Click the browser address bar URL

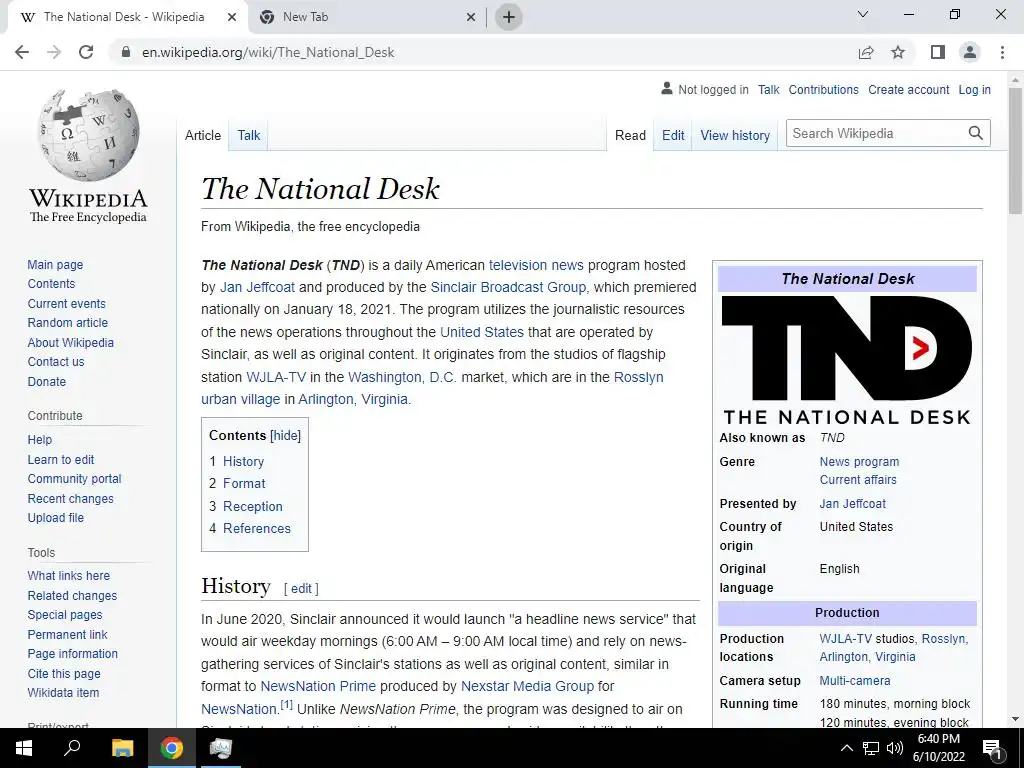(x=268, y=52)
